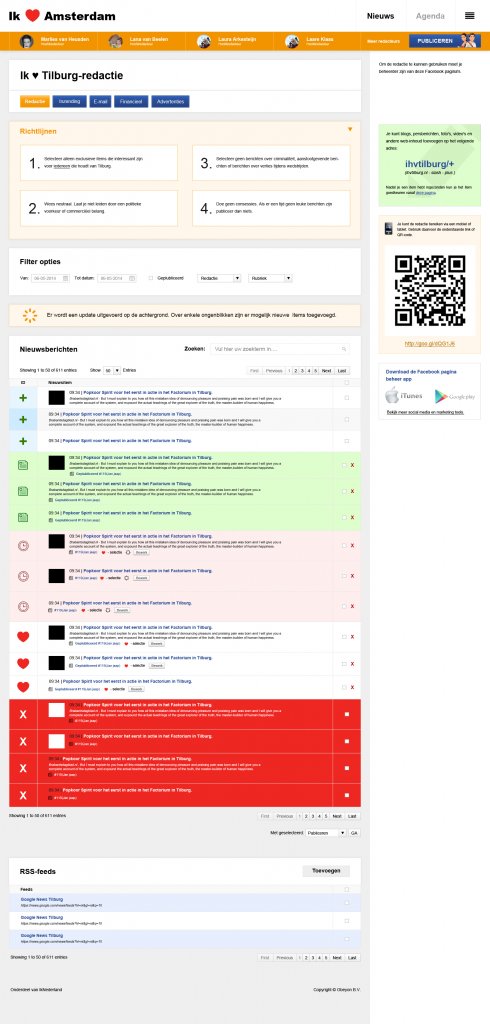The image size is (490, 1024).
Task: Switch to the Inzending tab
Action: (x=69, y=101)
